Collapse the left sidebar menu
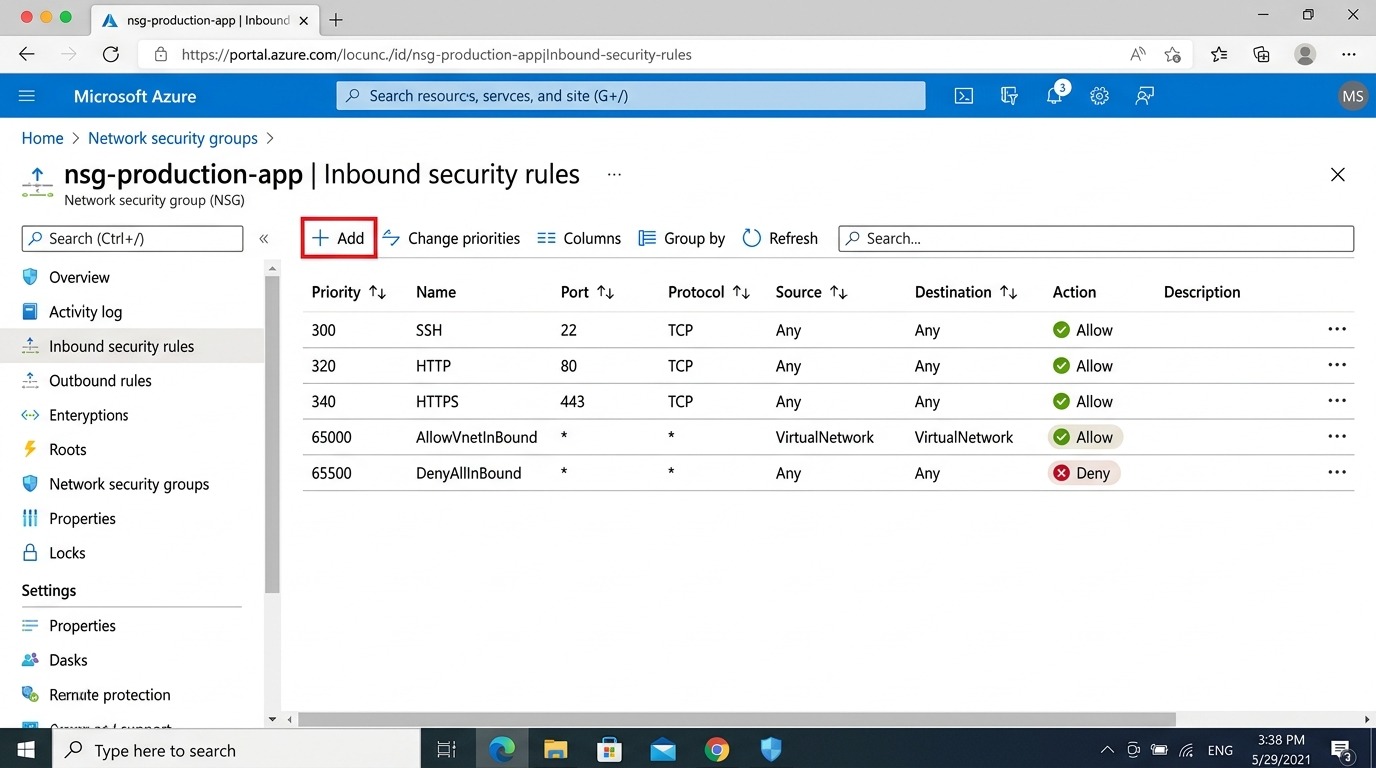 [x=264, y=238]
